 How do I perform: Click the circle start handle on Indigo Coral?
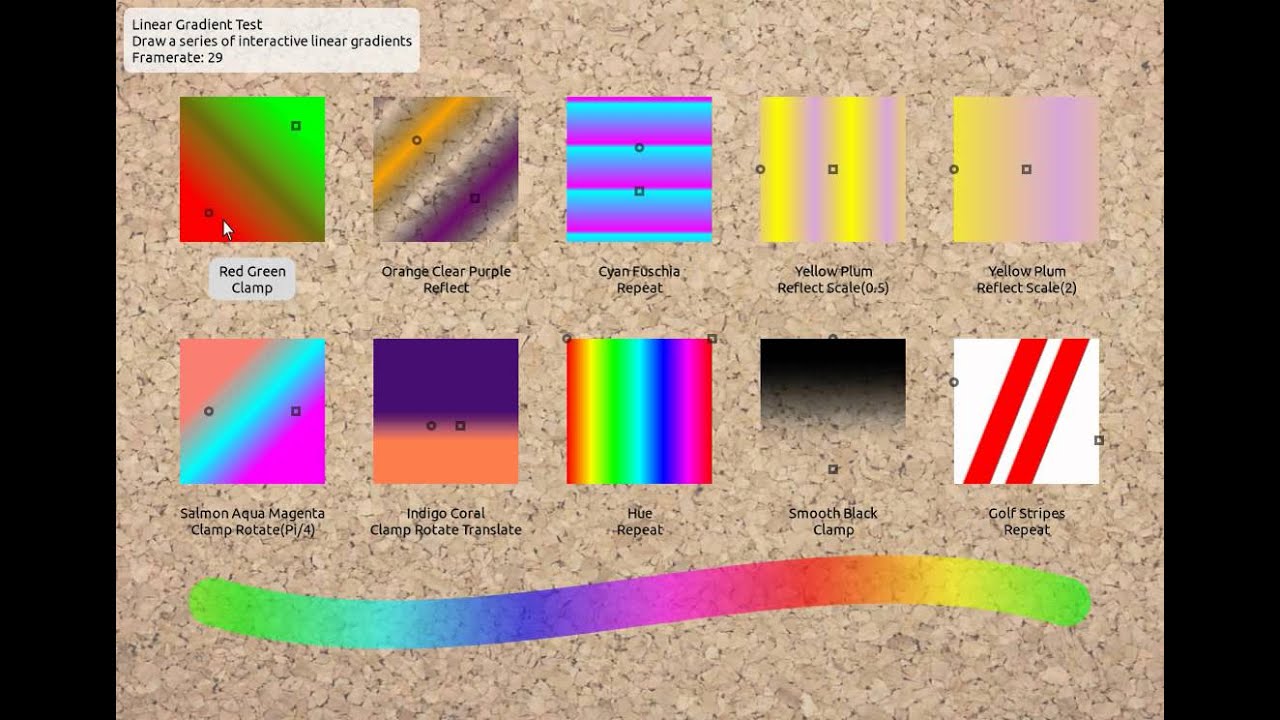click(431, 426)
